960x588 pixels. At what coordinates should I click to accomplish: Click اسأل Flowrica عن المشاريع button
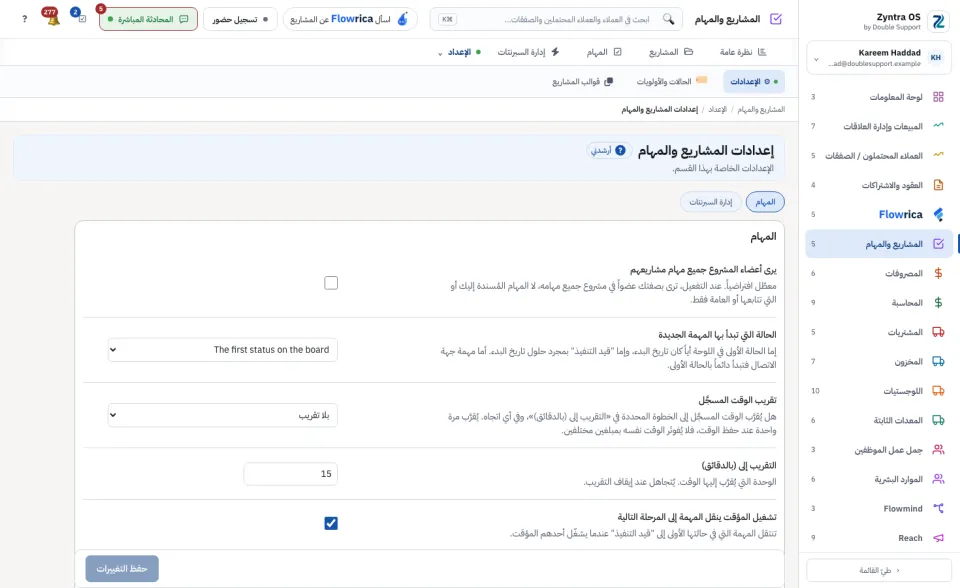tap(350, 19)
